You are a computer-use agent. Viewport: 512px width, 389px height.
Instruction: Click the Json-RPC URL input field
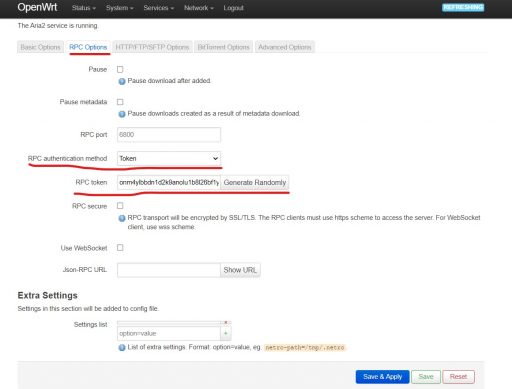(x=169, y=270)
